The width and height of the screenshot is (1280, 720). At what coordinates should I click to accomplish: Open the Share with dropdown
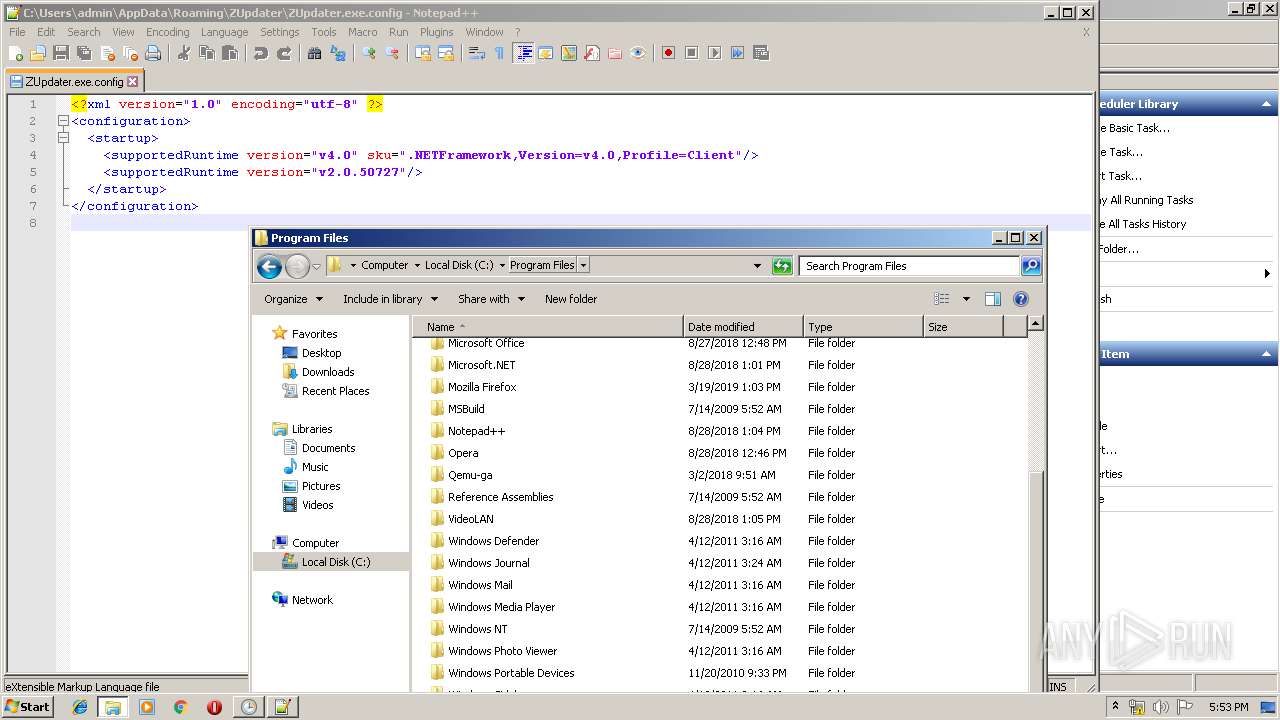(x=490, y=299)
